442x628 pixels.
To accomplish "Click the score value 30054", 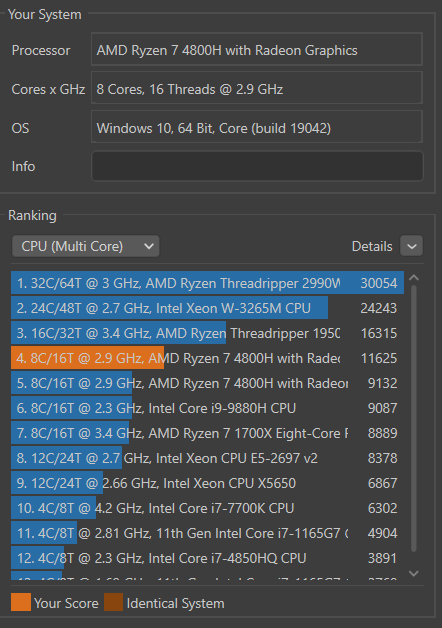I will point(379,283).
